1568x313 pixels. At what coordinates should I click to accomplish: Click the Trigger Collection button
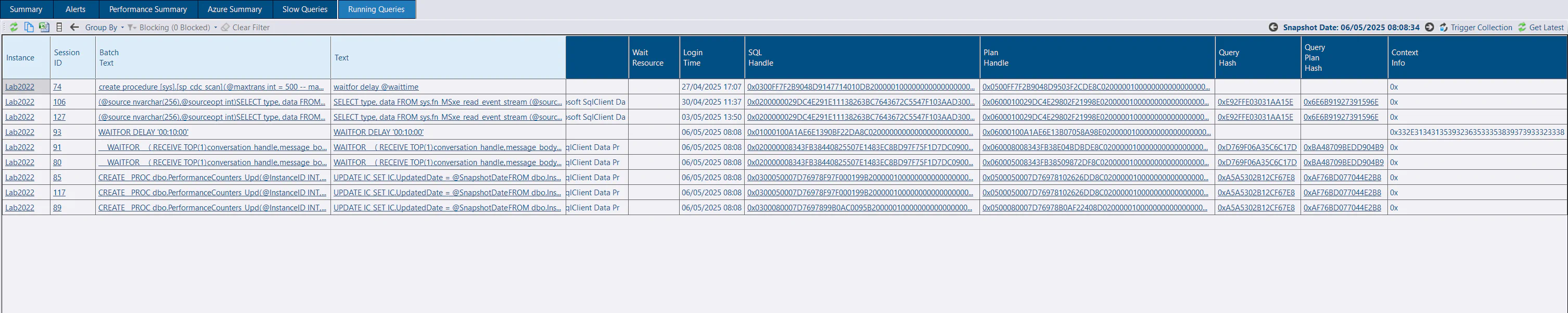(x=1475, y=28)
